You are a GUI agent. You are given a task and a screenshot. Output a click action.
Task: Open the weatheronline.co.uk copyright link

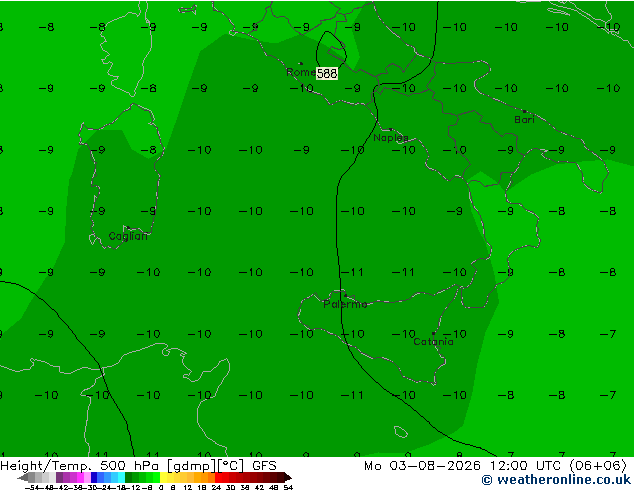click(556, 480)
